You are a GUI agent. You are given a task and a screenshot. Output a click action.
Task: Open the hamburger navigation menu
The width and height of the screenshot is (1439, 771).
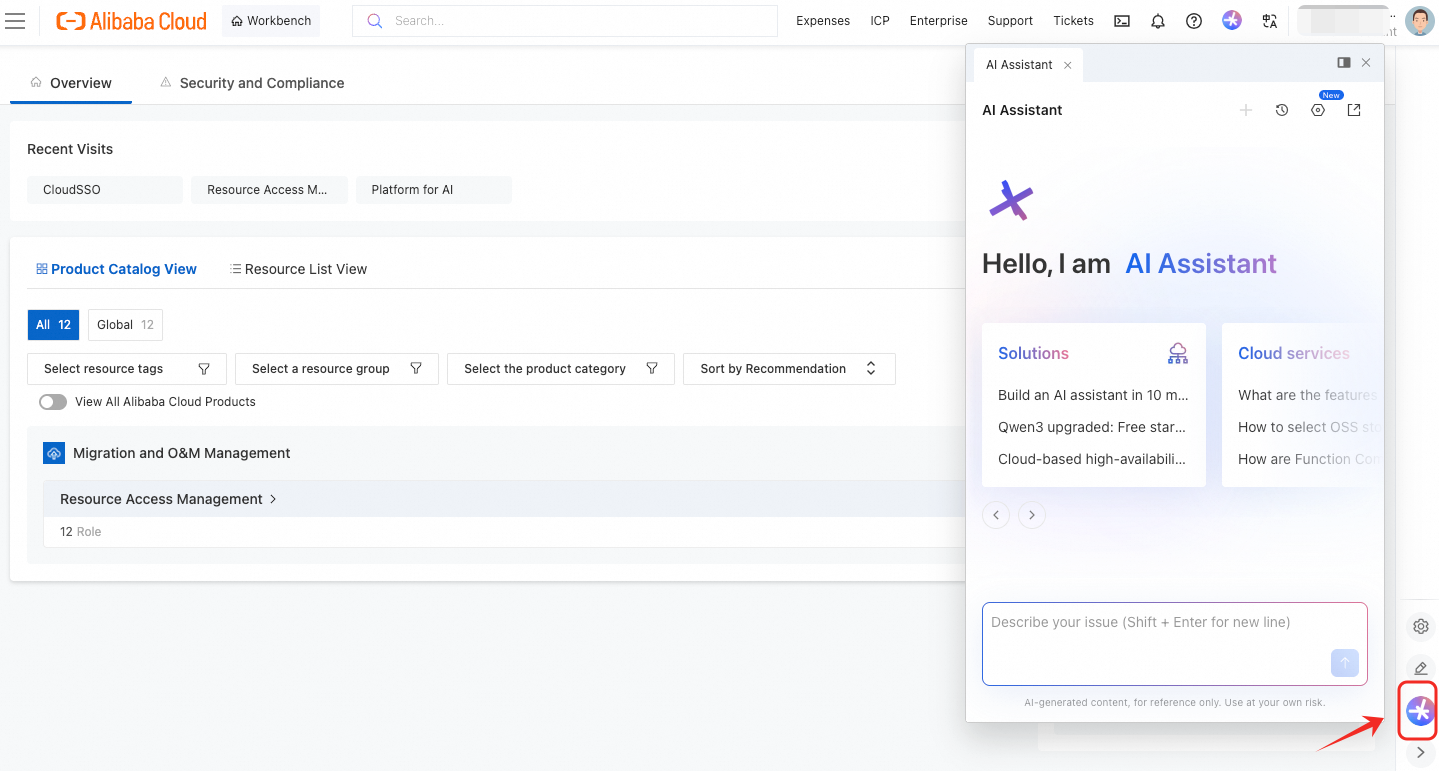pos(15,21)
